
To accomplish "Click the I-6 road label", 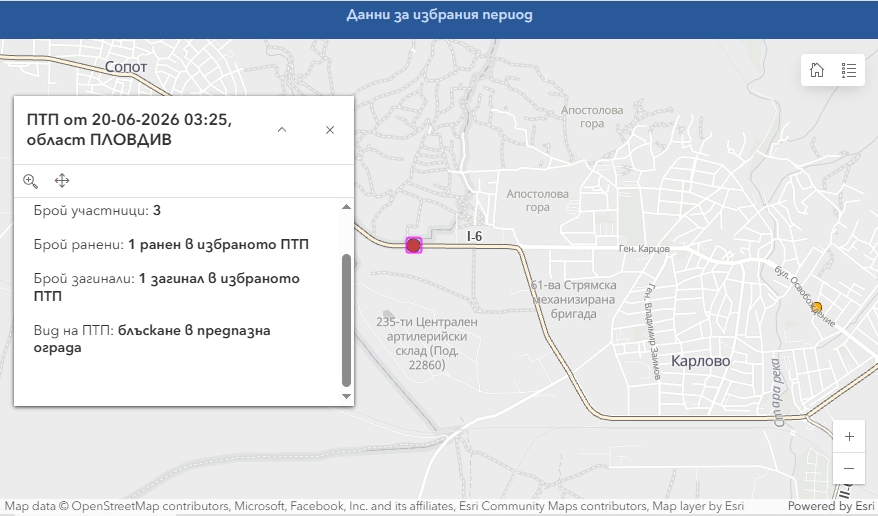I will point(474,237).
